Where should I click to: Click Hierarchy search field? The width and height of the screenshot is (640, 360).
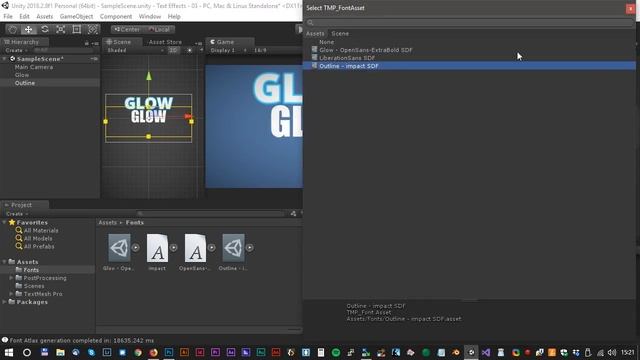point(65,50)
